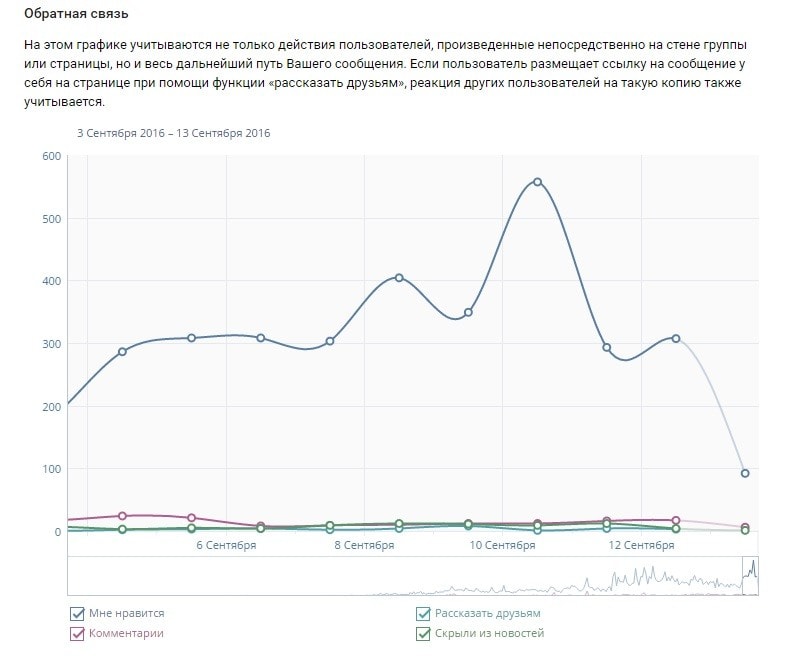Click the "8 Сентября" axis label
Viewport: 785px width, 663px height.
coord(365,545)
